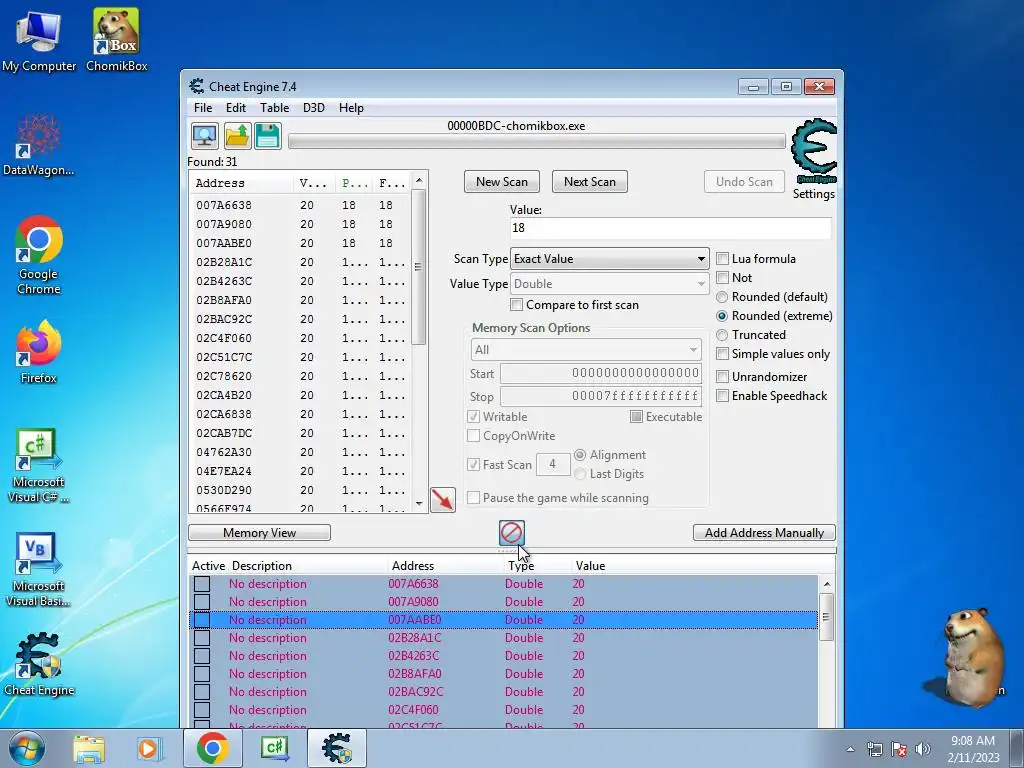Open Windows Explorer from taskbar
The width and height of the screenshot is (1024, 768).
89,748
